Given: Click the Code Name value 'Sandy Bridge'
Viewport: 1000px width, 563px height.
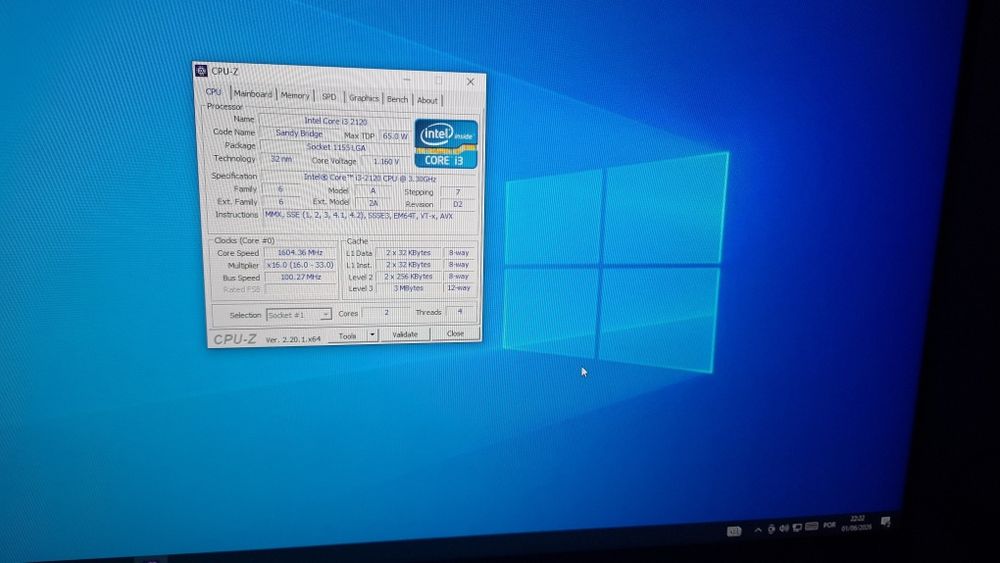Looking at the screenshot, I should (x=299, y=133).
